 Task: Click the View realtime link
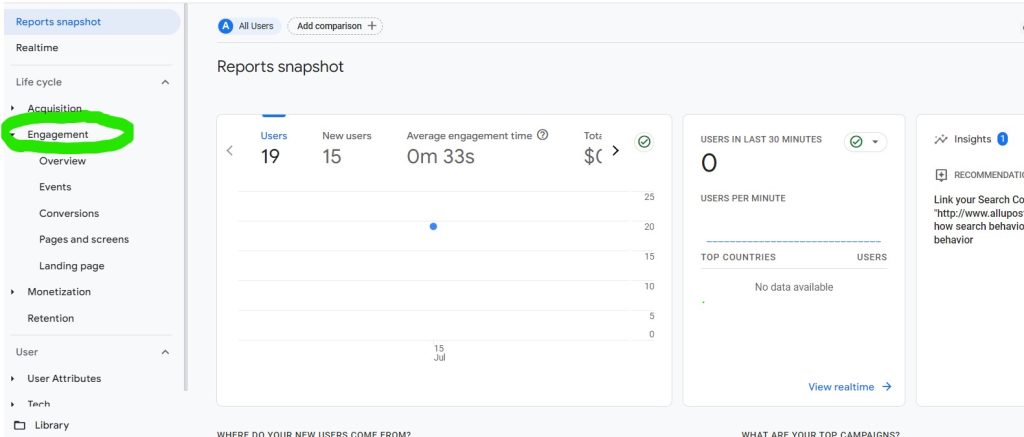841,387
